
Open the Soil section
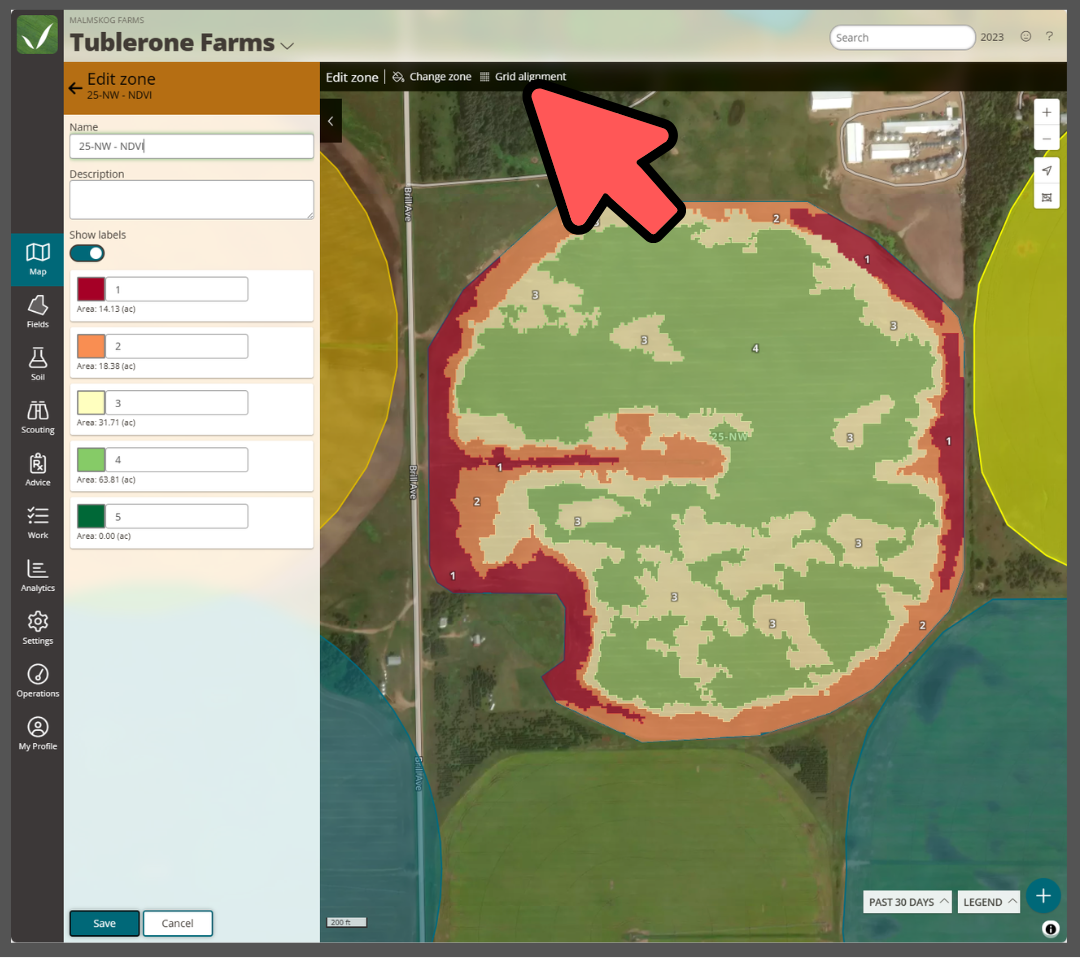(x=37, y=365)
